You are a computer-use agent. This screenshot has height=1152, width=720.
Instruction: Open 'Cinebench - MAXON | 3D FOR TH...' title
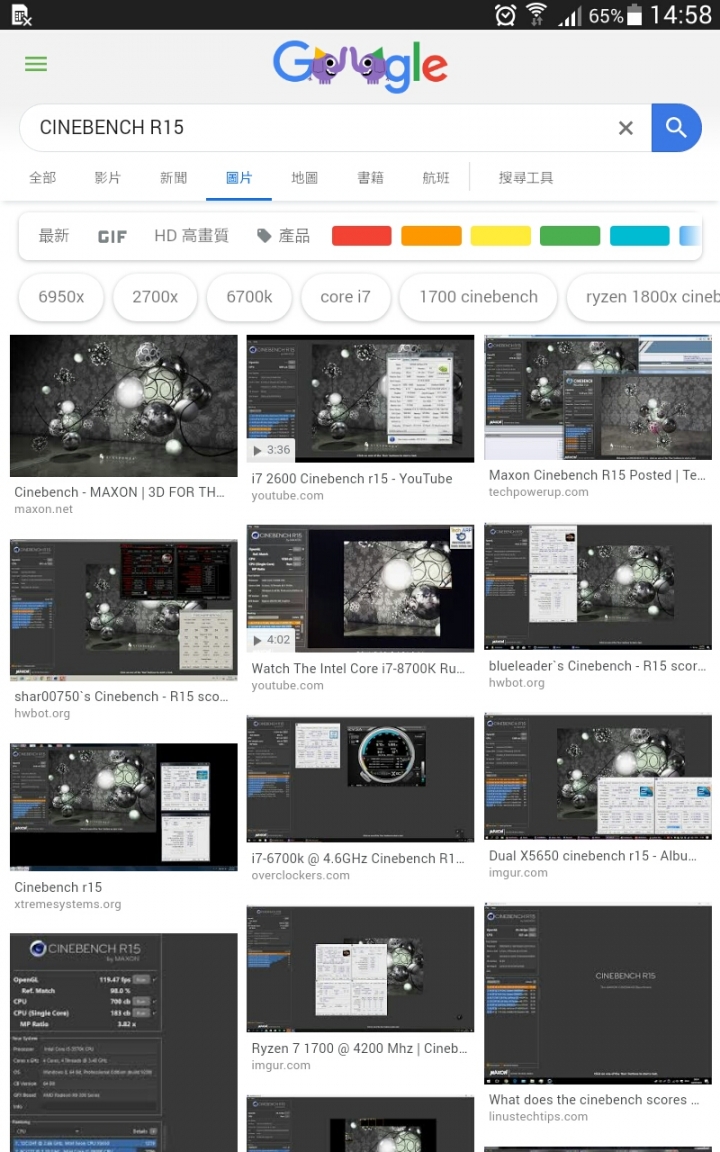pos(120,492)
